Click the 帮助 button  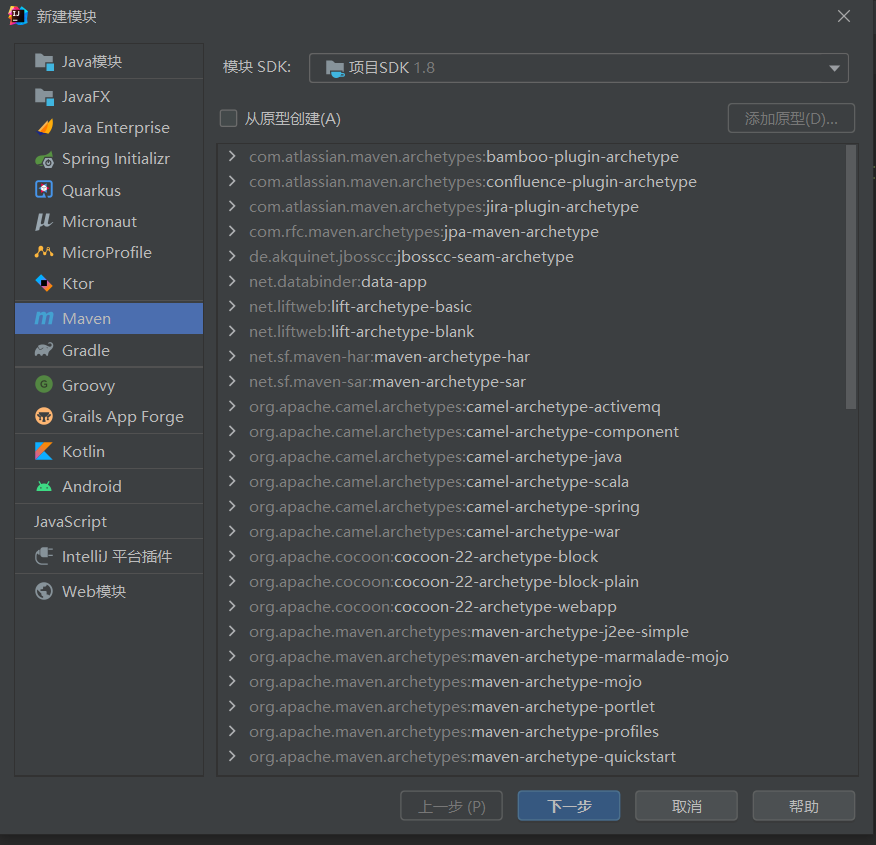(x=803, y=805)
